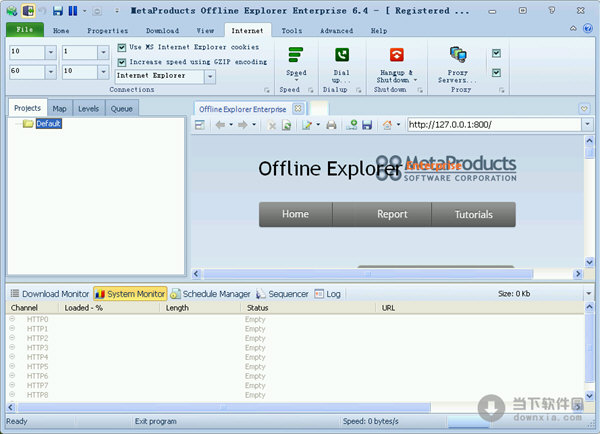Click the second quick access project icon
Image resolution: width=600 pixels, height=434 pixels.
click(28, 11)
